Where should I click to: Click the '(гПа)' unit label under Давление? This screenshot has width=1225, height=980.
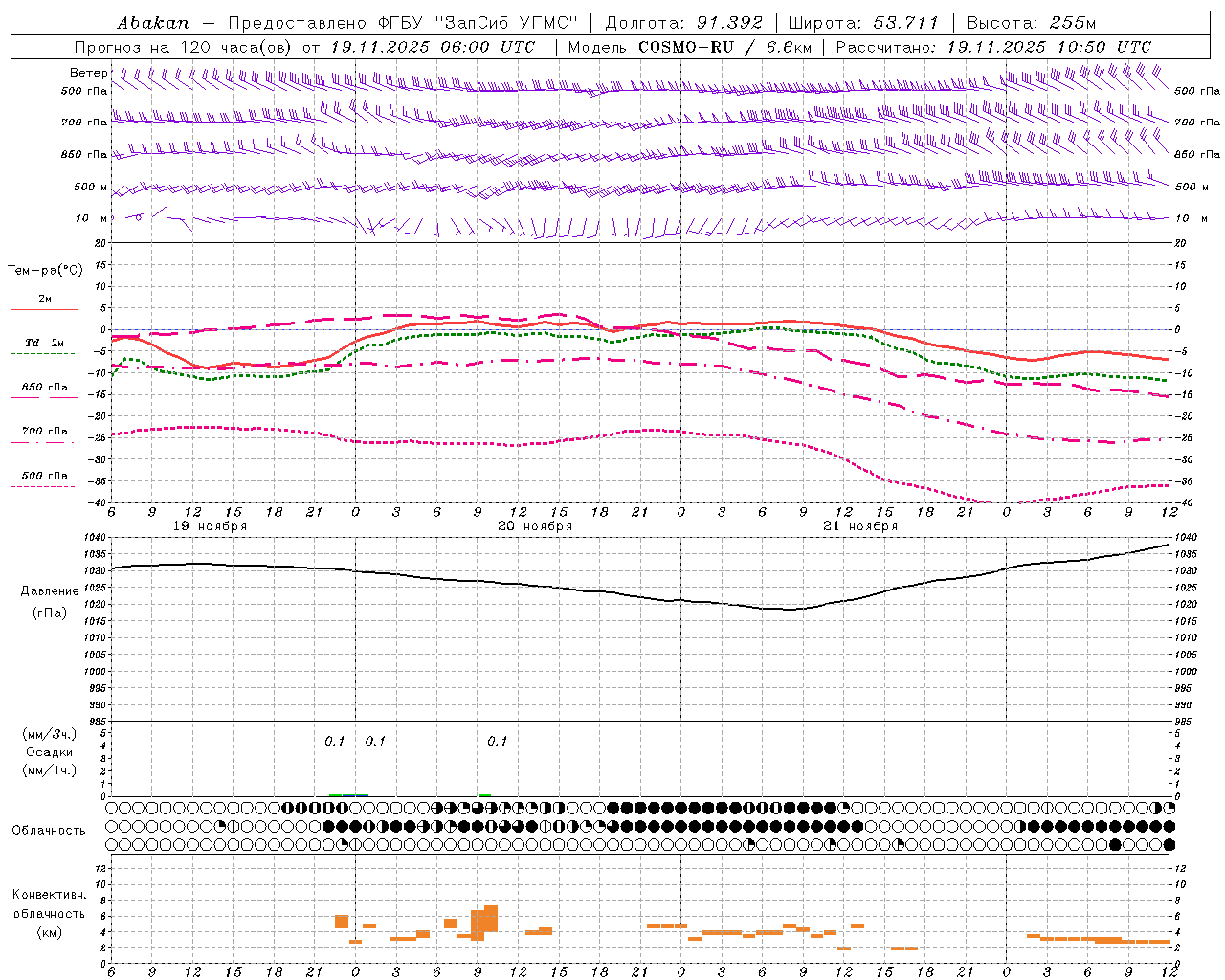pyautogui.click(x=50, y=612)
